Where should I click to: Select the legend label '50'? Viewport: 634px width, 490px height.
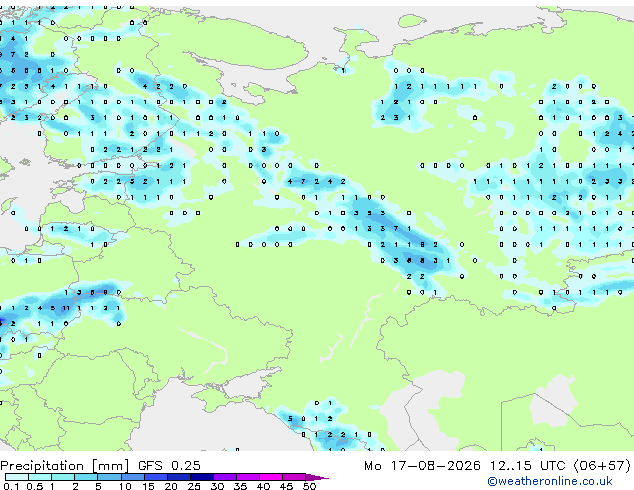click(x=309, y=486)
